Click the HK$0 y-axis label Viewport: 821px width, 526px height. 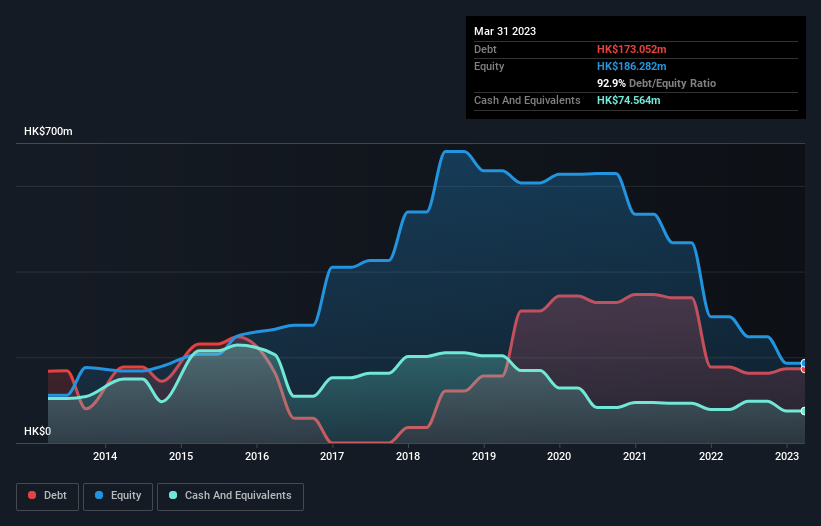pyautogui.click(x=38, y=431)
